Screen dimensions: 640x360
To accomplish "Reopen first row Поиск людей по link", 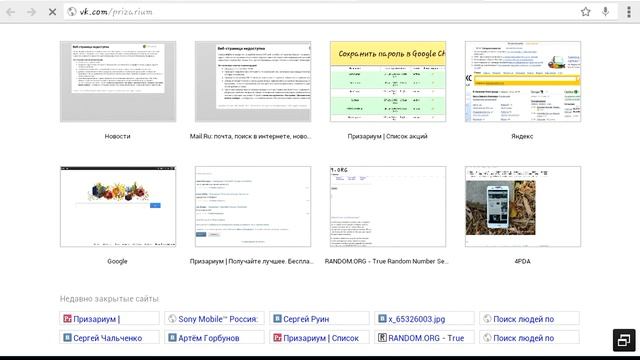I will [x=529, y=318].
